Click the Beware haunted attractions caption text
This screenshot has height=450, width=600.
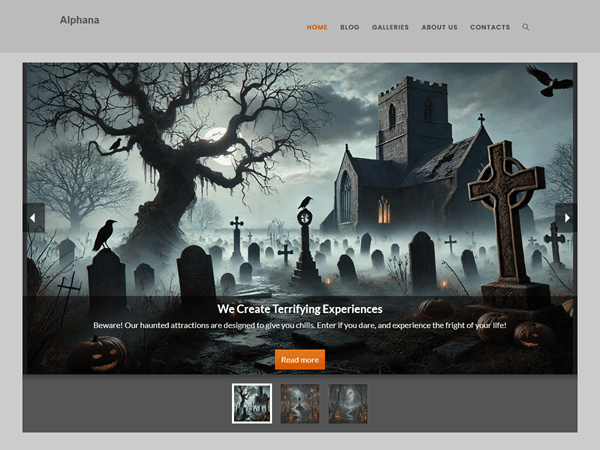[300, 325]
